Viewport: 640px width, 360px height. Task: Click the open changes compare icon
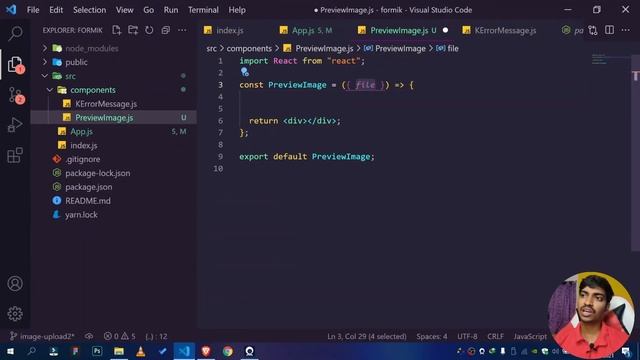point(593,30)
